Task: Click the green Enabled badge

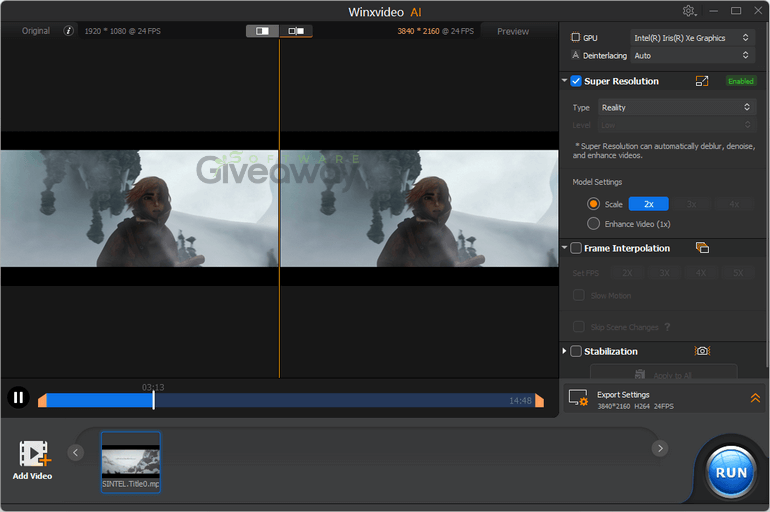Action: tap(741, 81)
